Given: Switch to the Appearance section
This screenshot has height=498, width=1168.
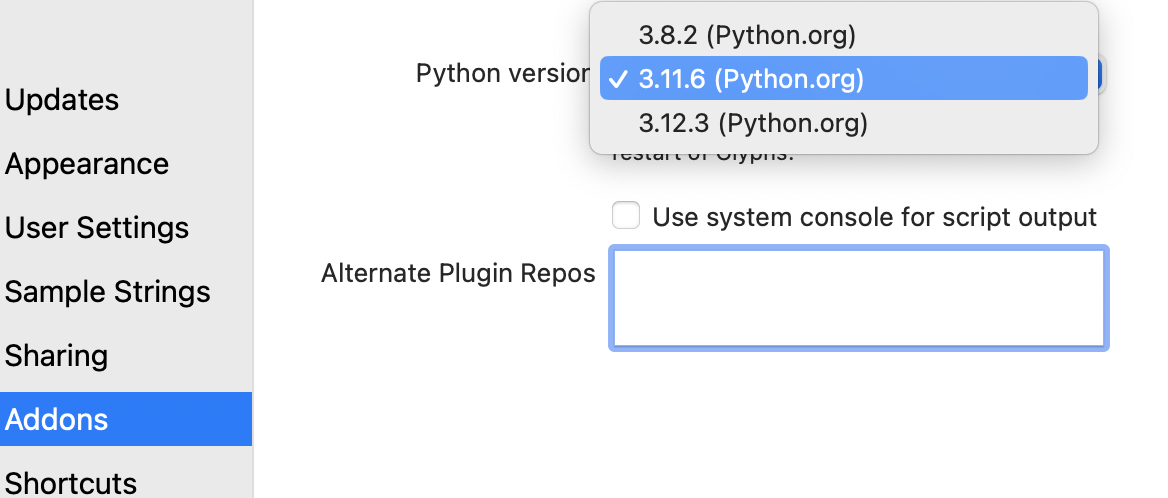Looking at the screenshot, I should (86, 164).
